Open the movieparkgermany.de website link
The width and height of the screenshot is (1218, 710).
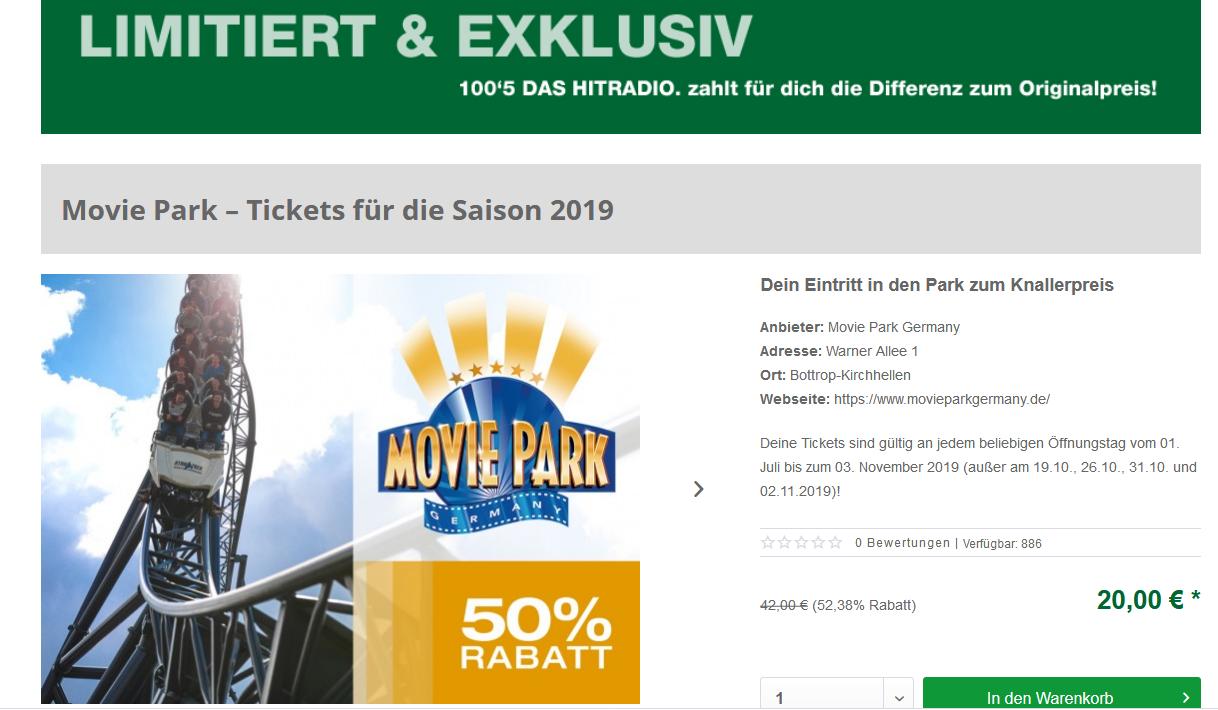(942, 399)
